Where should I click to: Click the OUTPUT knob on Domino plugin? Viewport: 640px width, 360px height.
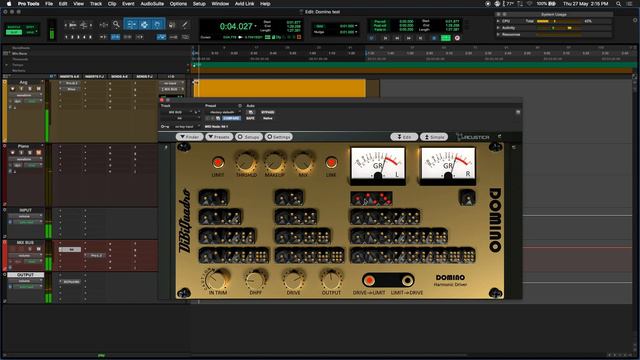pos(331,280)
